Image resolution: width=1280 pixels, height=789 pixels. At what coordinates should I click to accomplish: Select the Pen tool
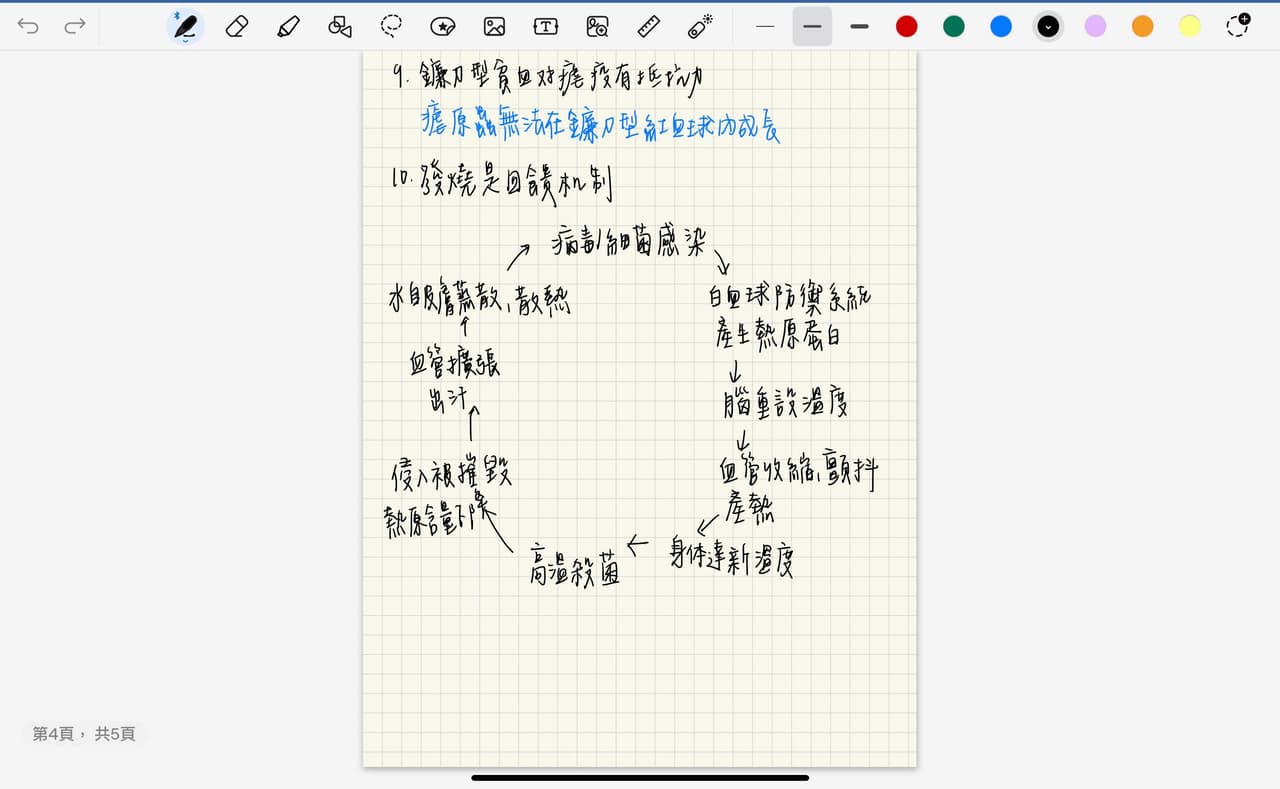click(185, 27)
